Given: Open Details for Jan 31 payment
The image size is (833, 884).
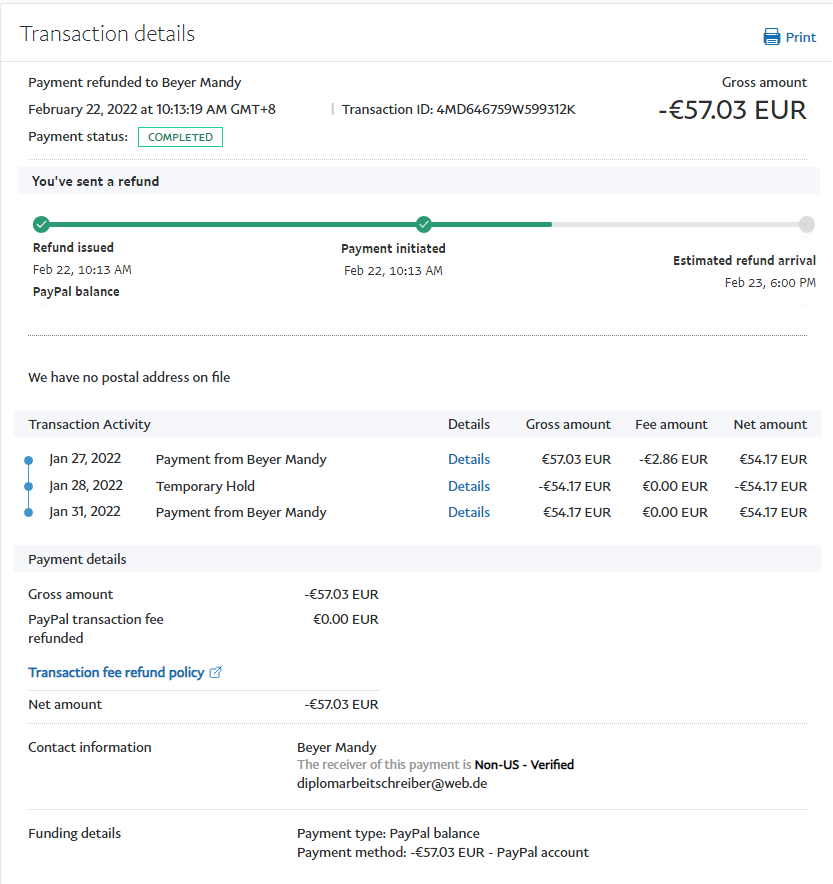Looking at the screenshot, I should click(x=468, y=512).
